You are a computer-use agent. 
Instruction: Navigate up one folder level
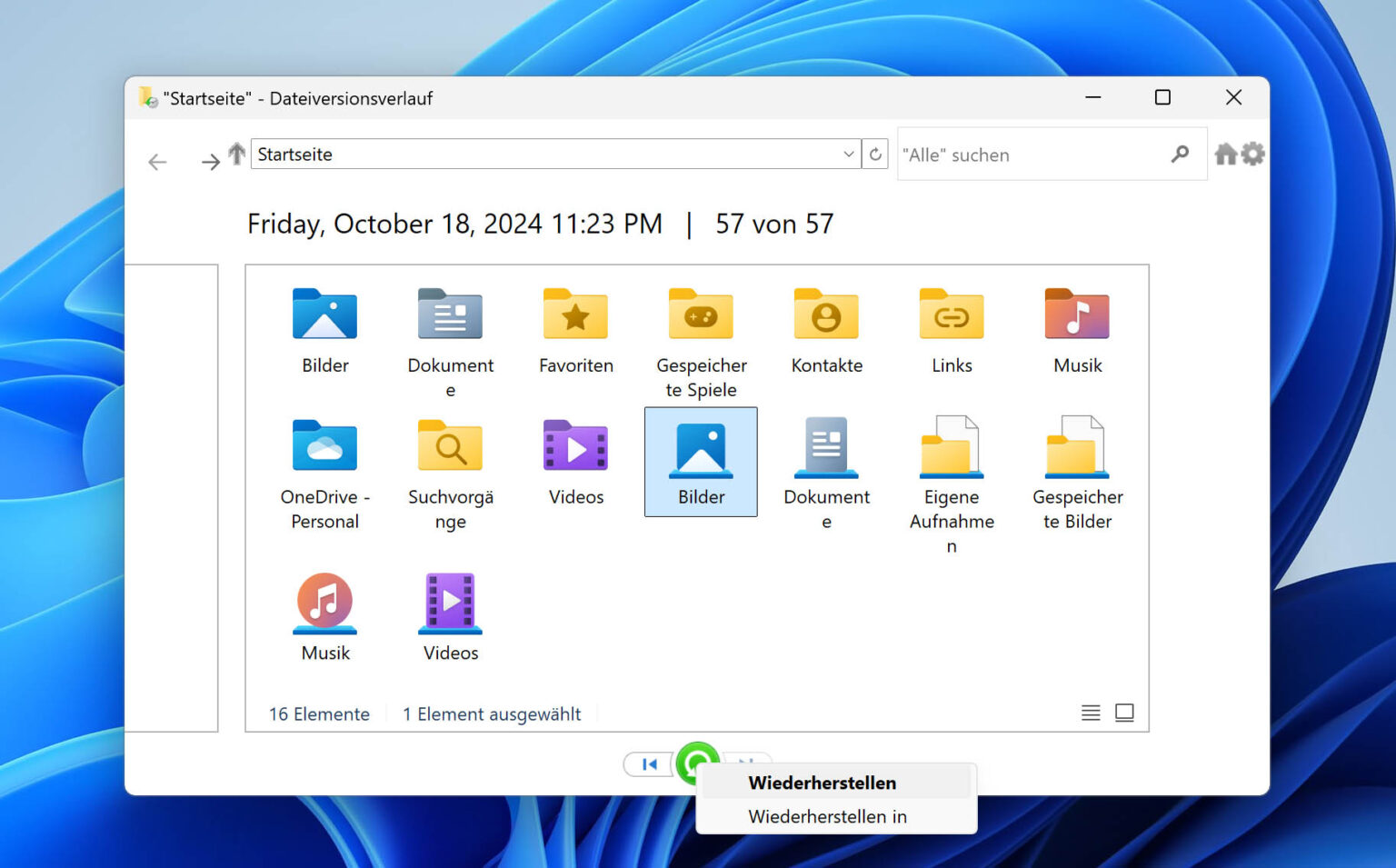tap(236, 155)
